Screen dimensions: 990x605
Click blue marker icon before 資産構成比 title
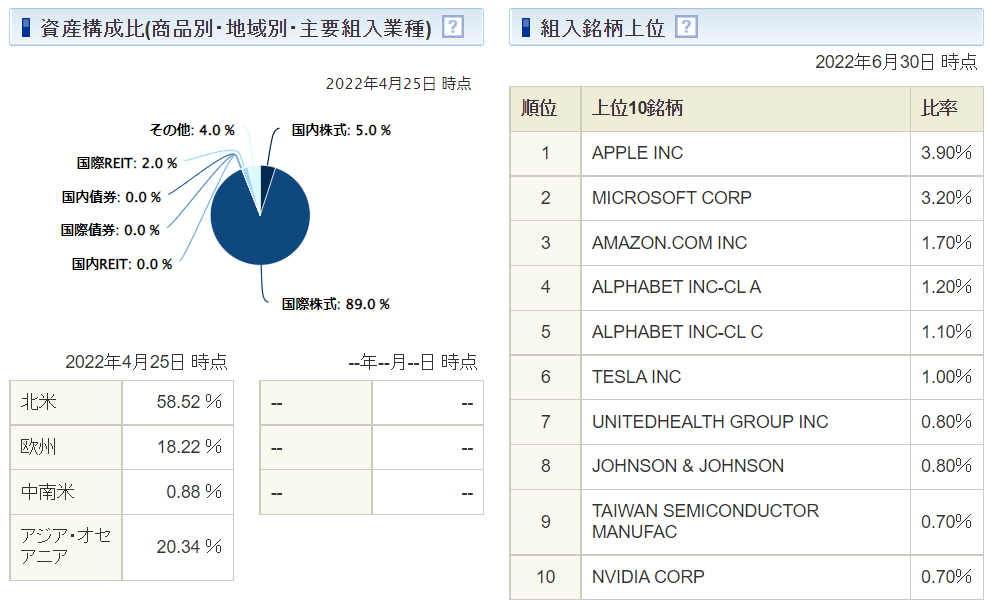click(x=27, y=27)
